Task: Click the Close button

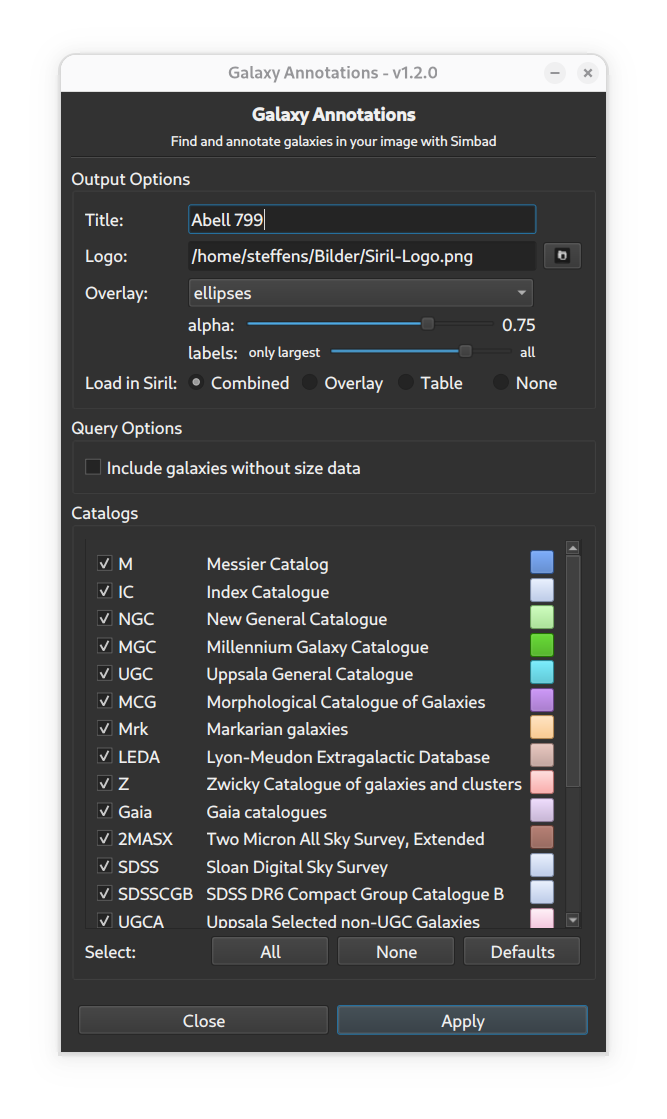Action: (x=204, y=1021)
